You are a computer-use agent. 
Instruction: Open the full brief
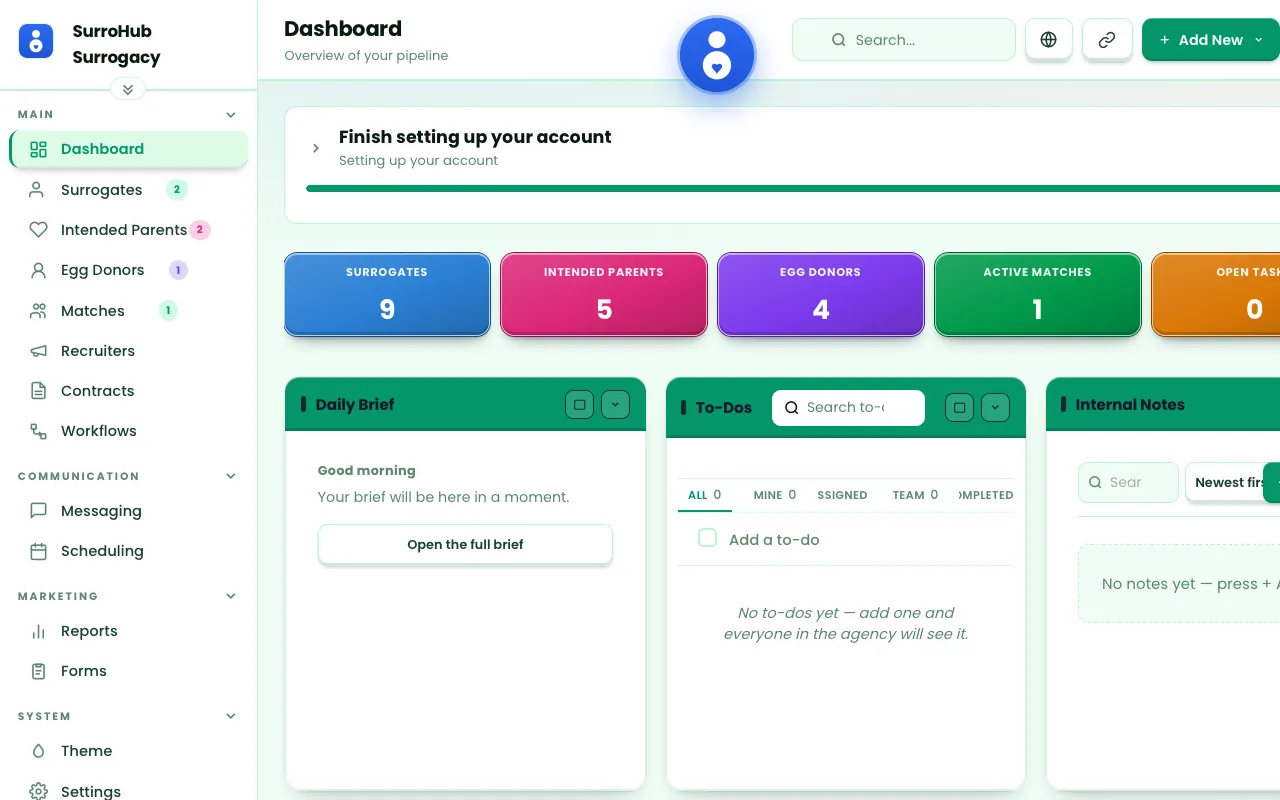[x=465, y=544]
